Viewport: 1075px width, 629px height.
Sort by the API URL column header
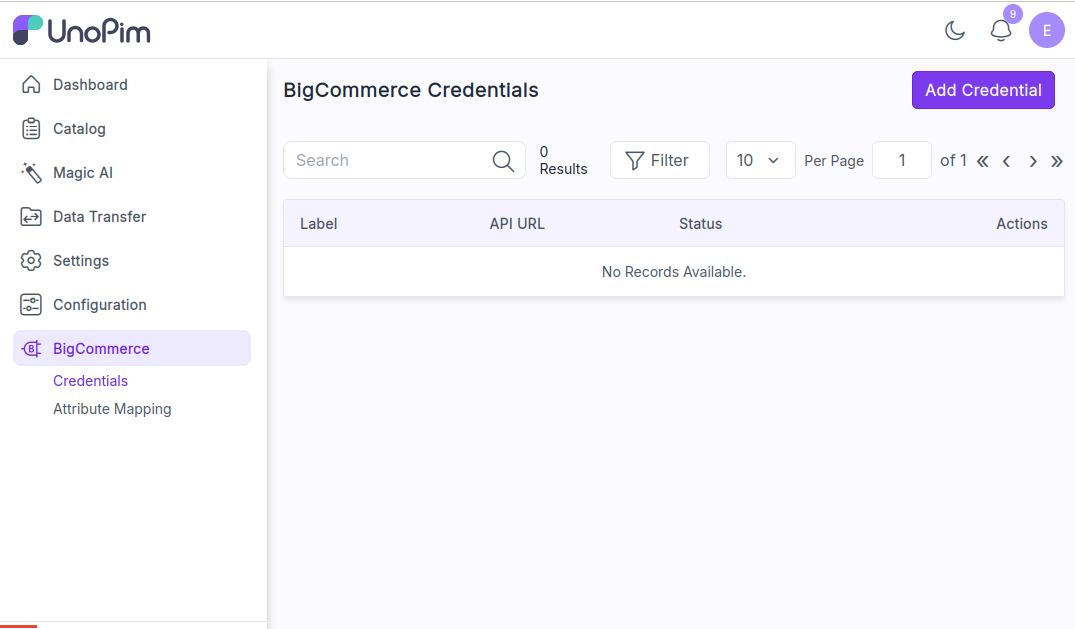click(517, 224)
